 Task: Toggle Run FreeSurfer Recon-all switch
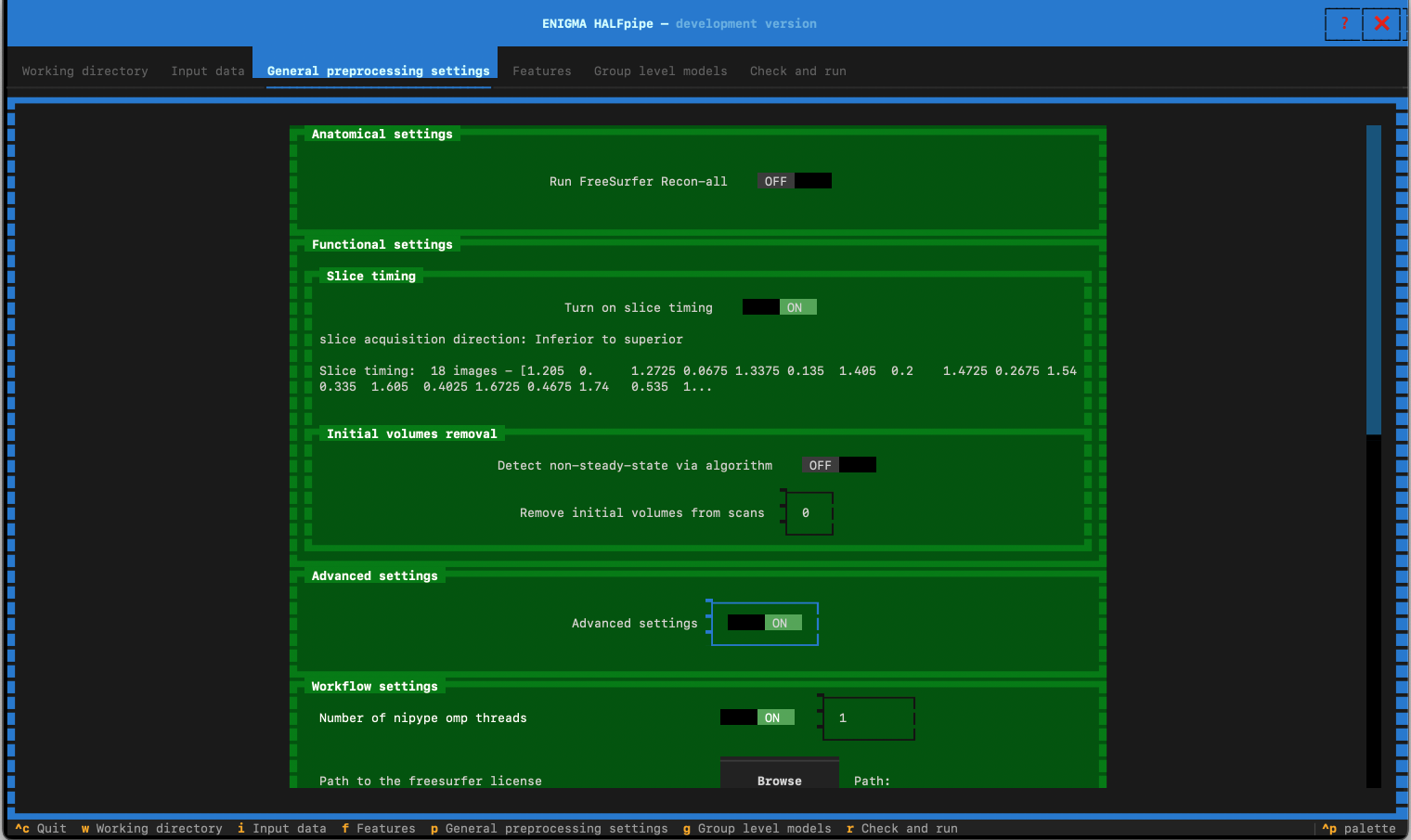point(795,181)
